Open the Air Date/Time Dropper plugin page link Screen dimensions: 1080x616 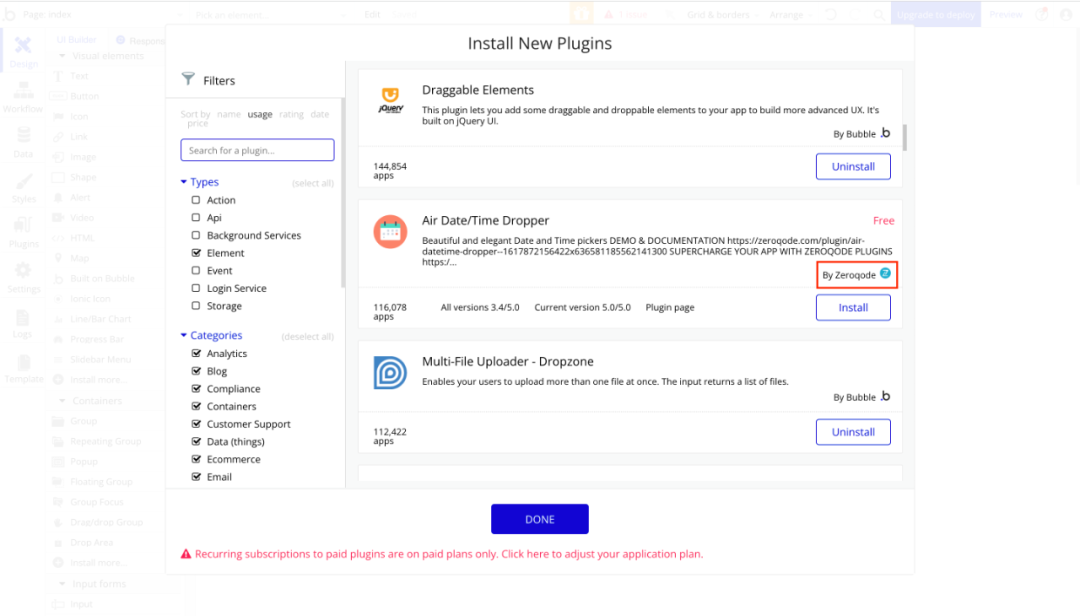[670, 307]
